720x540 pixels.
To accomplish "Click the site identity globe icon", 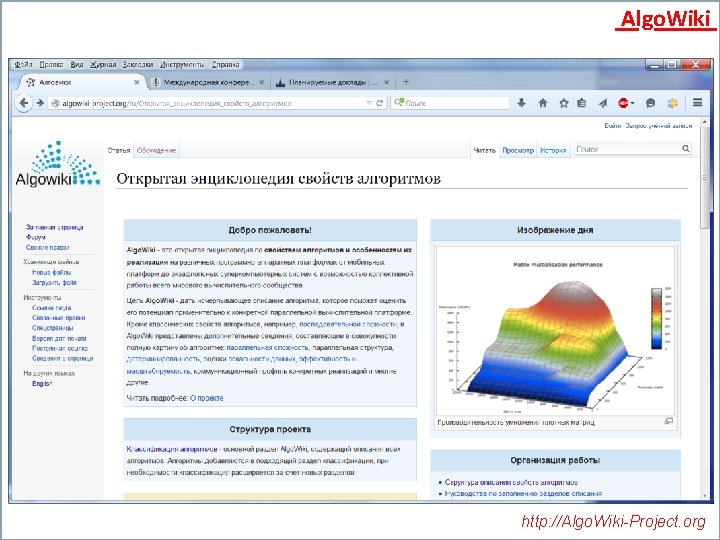I will [x=55, y=103].
